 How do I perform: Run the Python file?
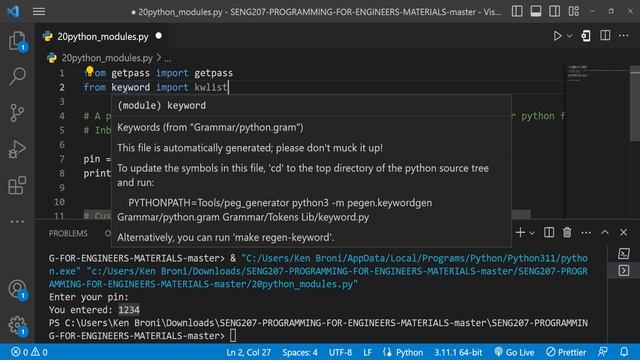557,36
